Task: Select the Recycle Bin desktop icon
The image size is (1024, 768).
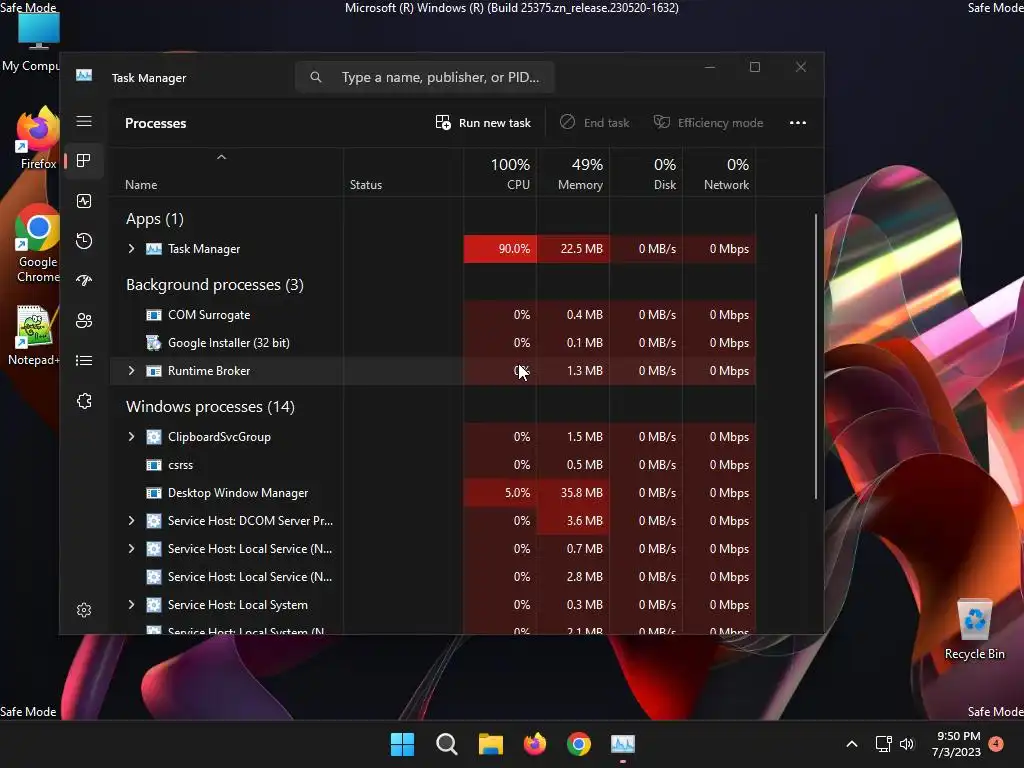Action: click(x=974, y=630)
